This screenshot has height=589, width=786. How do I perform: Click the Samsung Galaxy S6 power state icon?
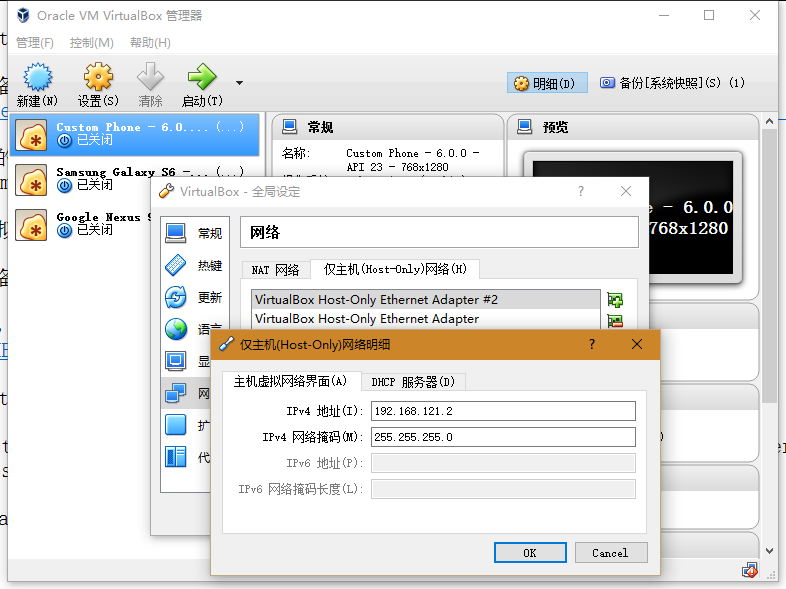64,186
